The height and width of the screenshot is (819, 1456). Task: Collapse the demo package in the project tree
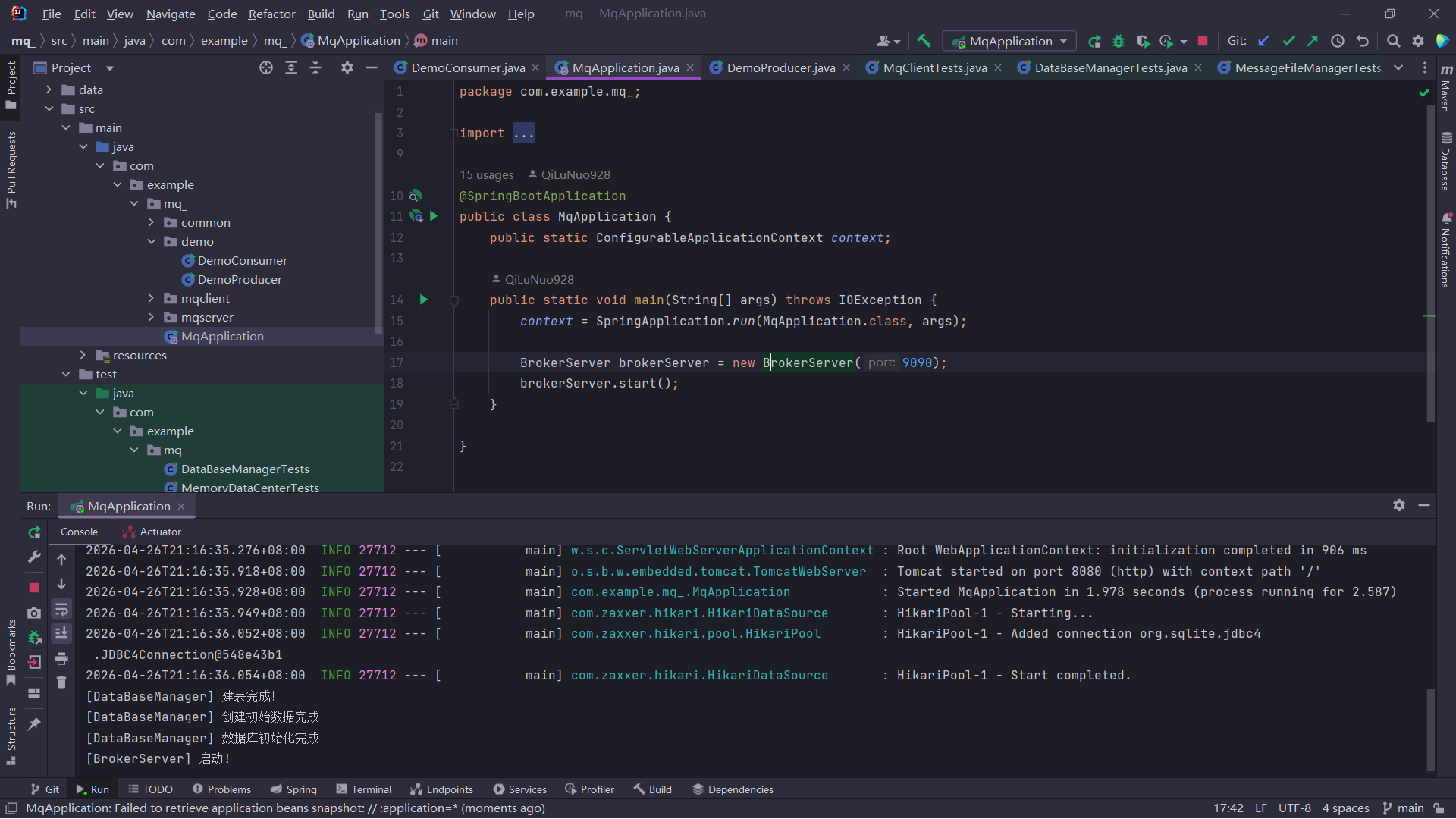(151, 242)
